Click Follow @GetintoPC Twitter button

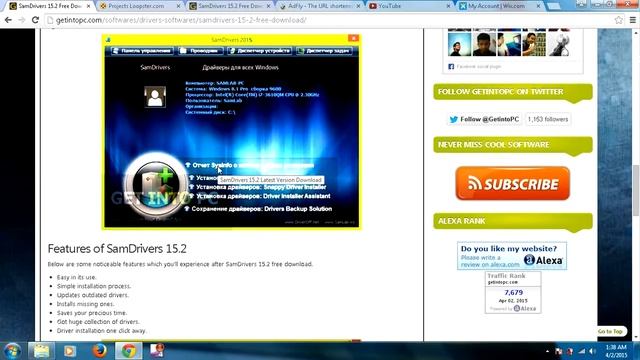click(484, 119)
